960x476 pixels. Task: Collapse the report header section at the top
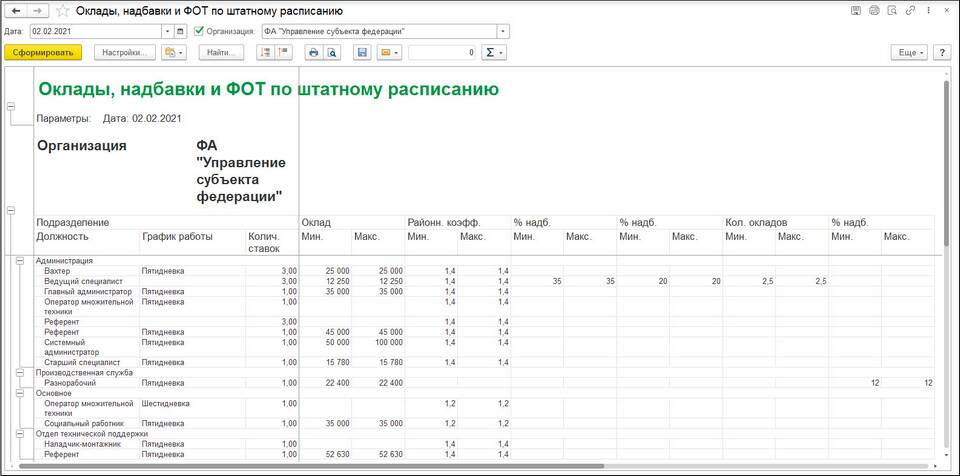point(10,107)
